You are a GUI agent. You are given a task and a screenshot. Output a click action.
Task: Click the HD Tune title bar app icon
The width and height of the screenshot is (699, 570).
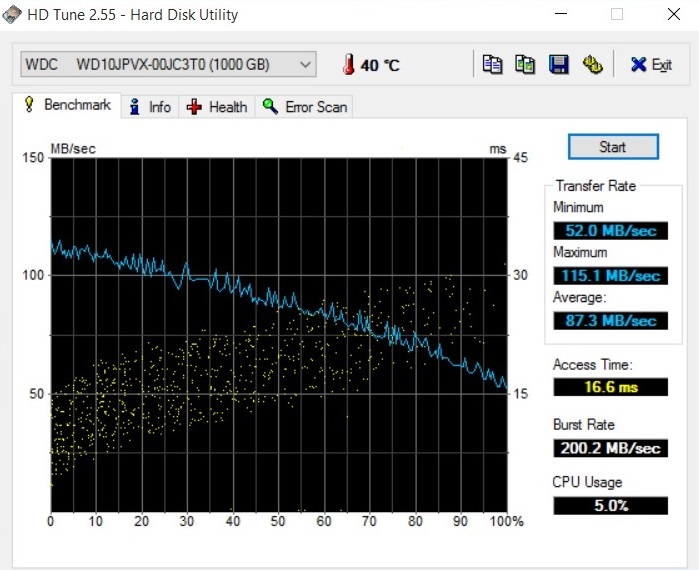pos(12,14)
